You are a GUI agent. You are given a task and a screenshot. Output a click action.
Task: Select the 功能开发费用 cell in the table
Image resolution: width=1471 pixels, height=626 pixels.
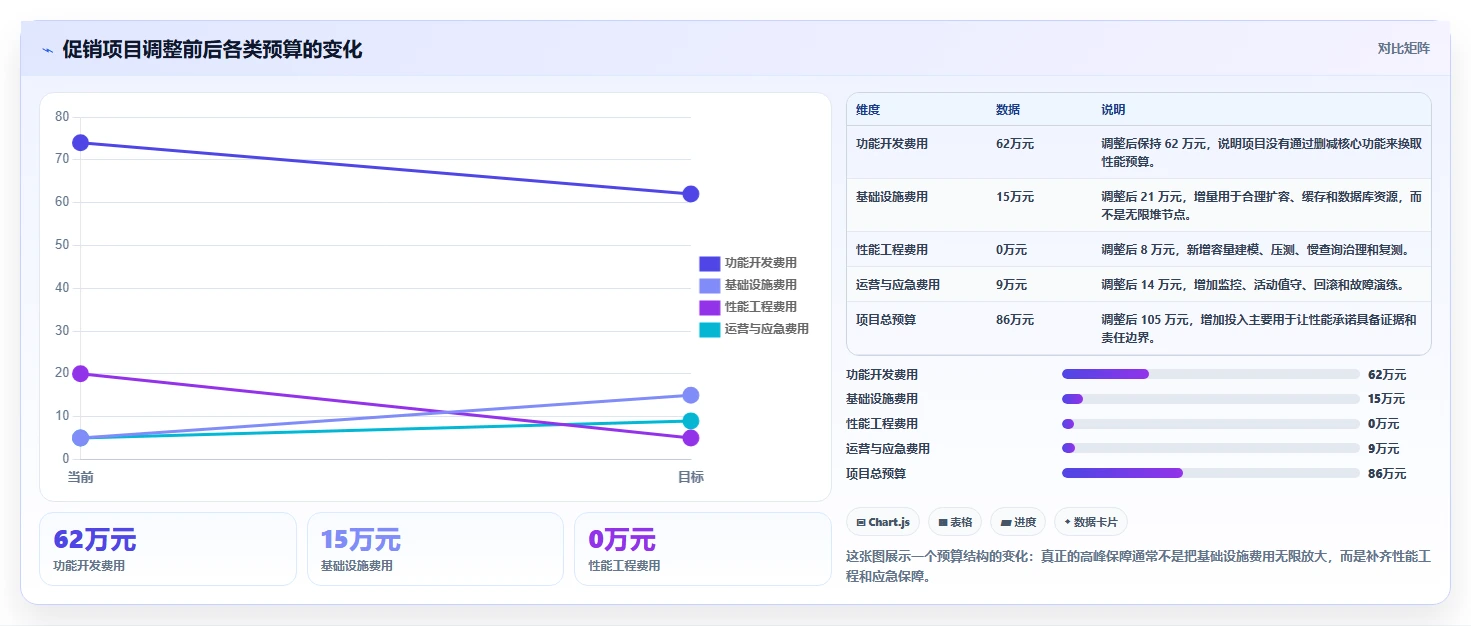892,144
